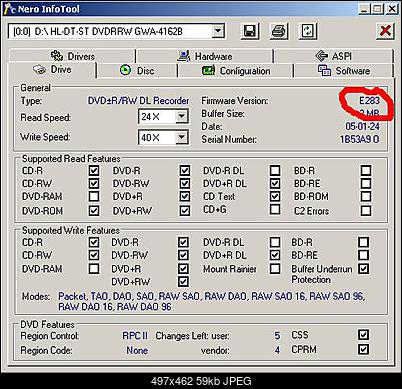
Task: Toggle CD+G read checkbox
Action: click(x=275, y=209)
